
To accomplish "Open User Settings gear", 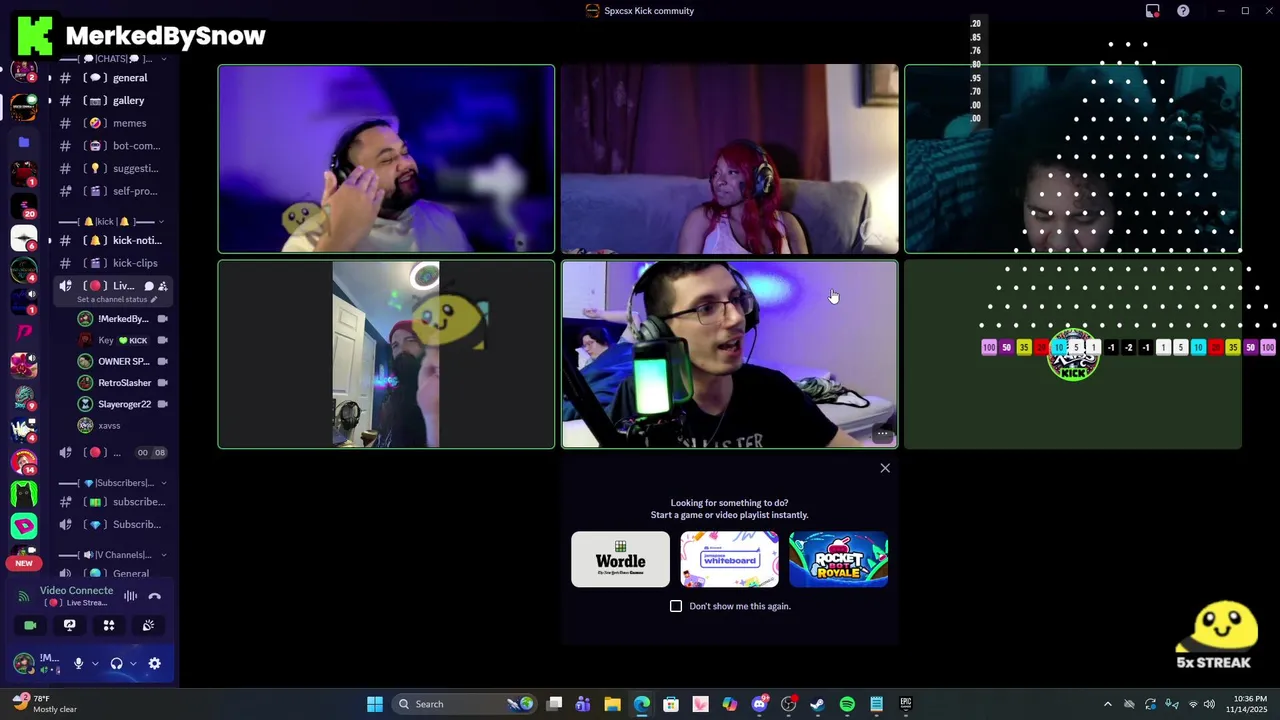I will (155, 663).
